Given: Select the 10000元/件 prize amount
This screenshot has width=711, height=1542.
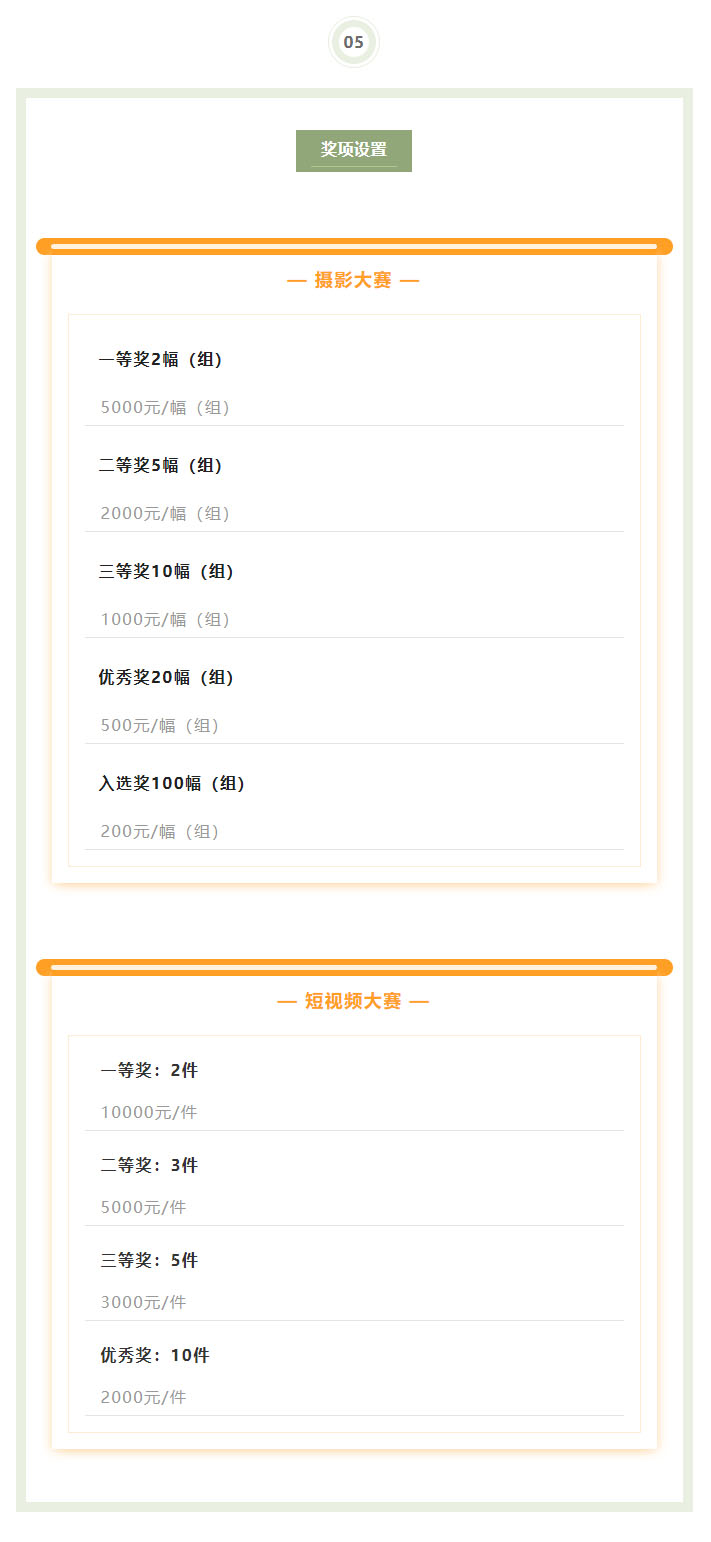Looking at the screenshot, I should pyautogui.click(x=149, y=1113).
